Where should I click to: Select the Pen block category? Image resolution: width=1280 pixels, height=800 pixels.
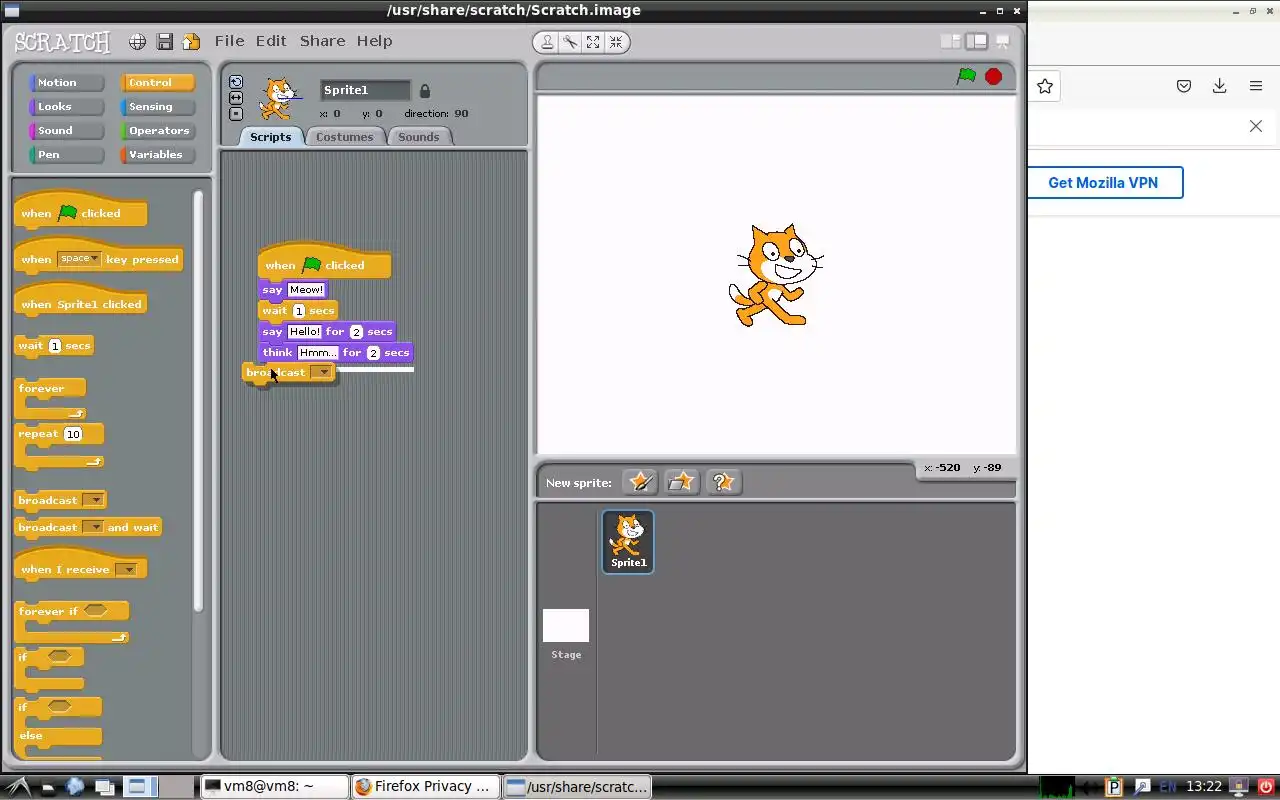pyautogui.click(x=66, y=155)
